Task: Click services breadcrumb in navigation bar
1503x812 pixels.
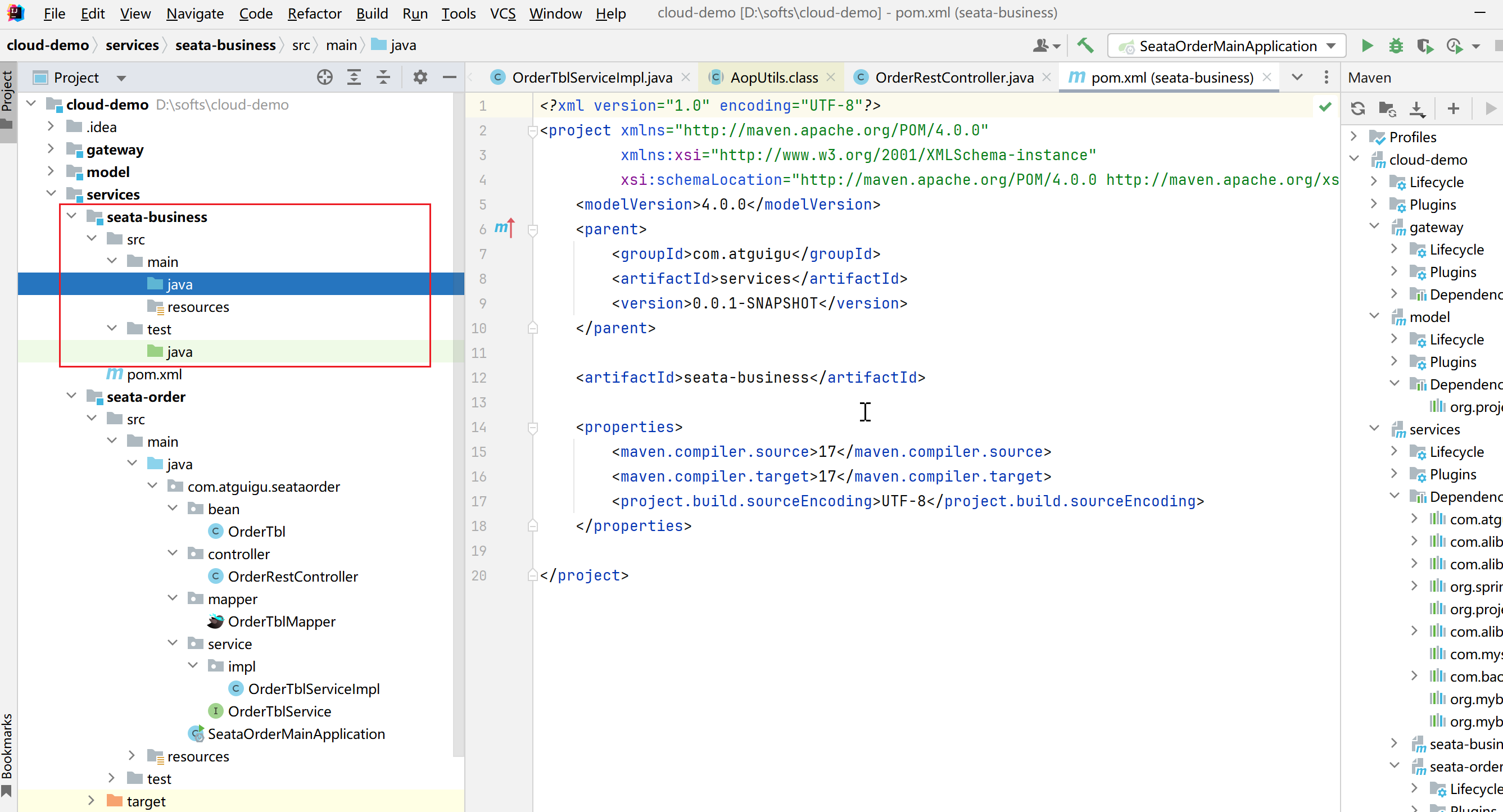Action: tap(132, 45)
